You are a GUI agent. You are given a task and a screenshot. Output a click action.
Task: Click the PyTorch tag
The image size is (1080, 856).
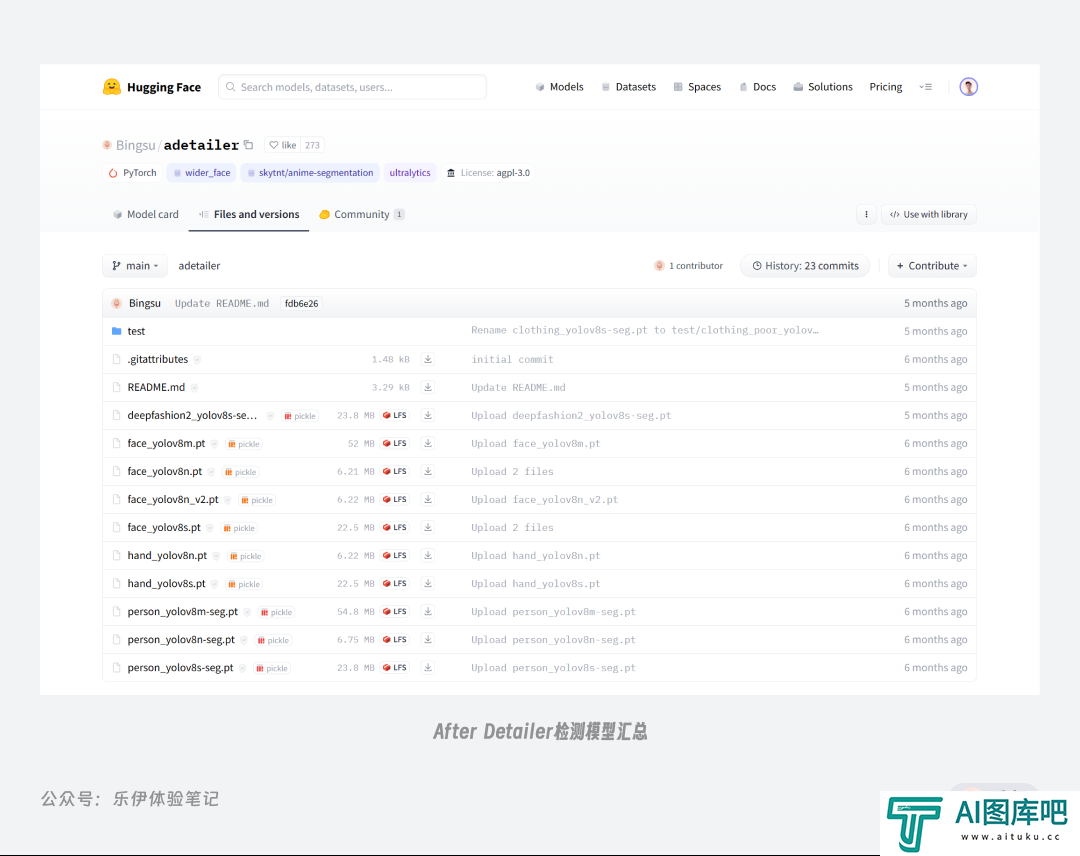132,173
